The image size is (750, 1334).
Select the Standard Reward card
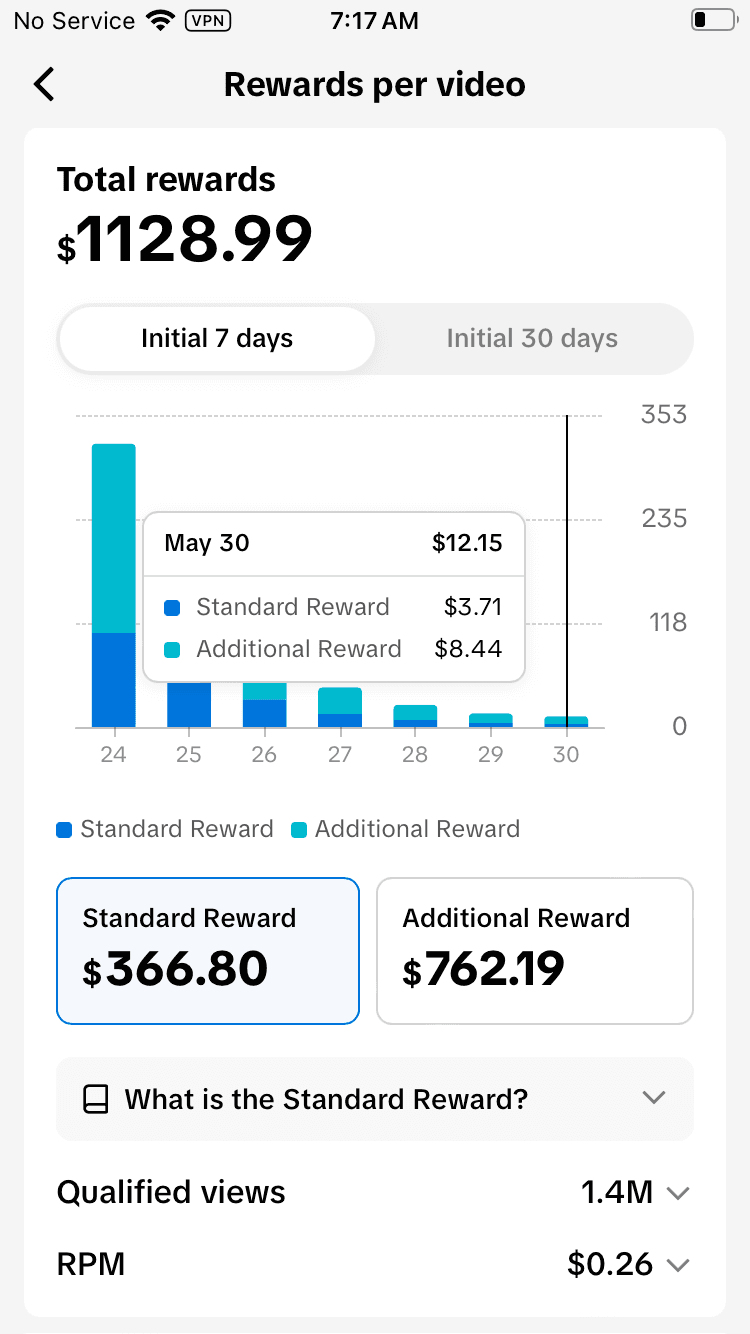(x=208, y=951)
